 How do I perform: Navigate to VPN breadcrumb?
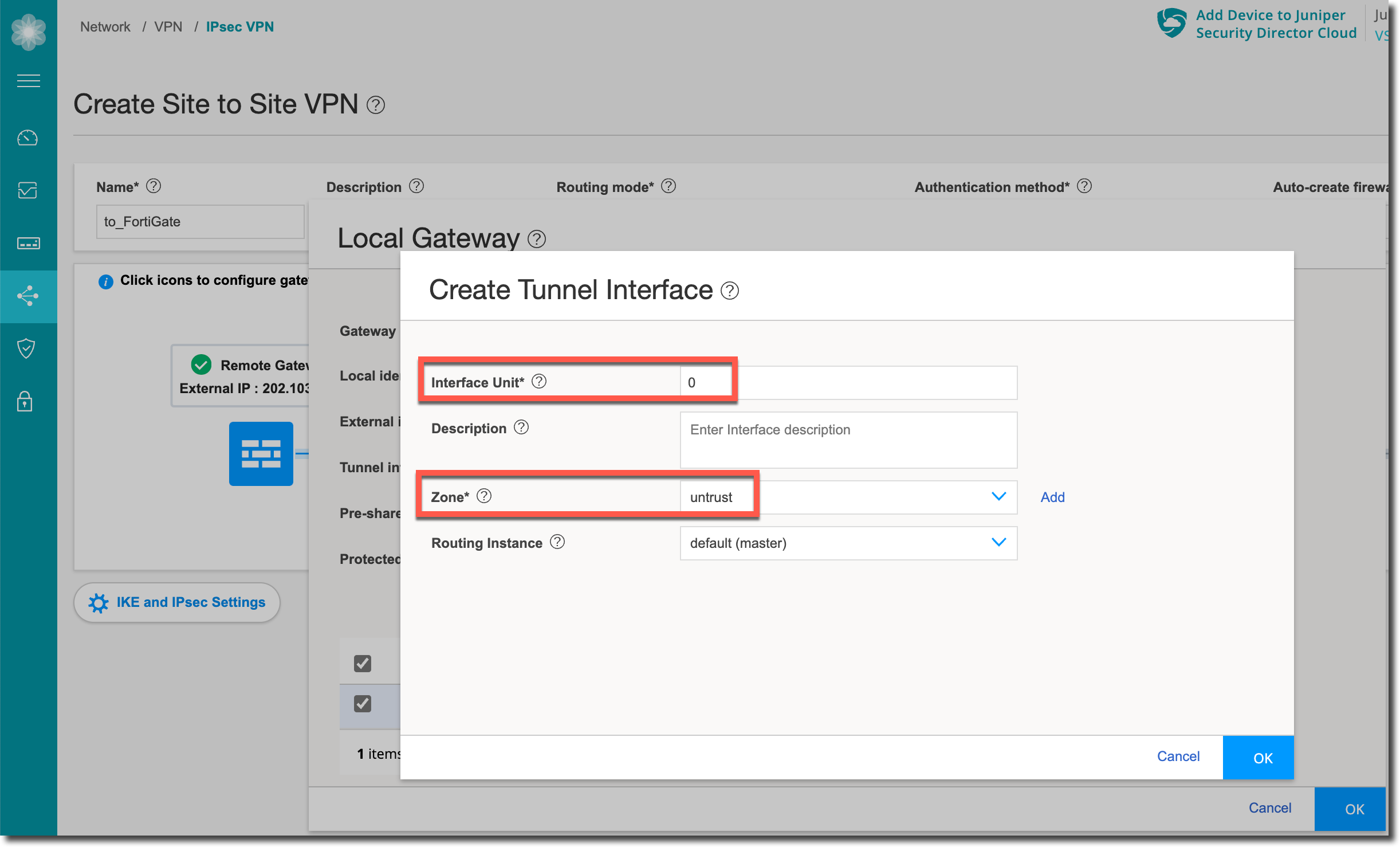(168, 27)
